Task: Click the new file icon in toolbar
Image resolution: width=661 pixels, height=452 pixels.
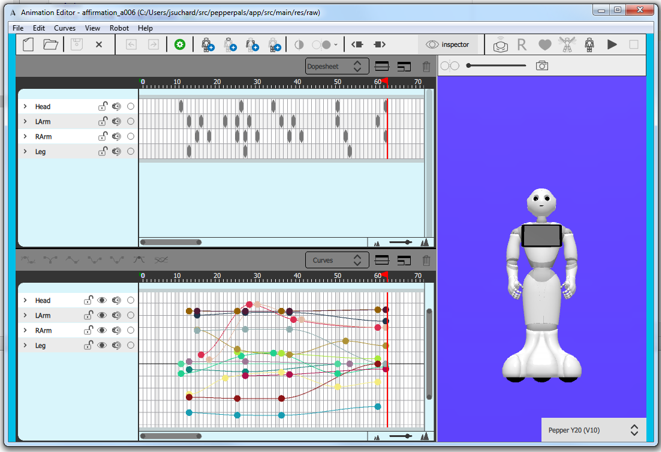Action: click(28, 45)
